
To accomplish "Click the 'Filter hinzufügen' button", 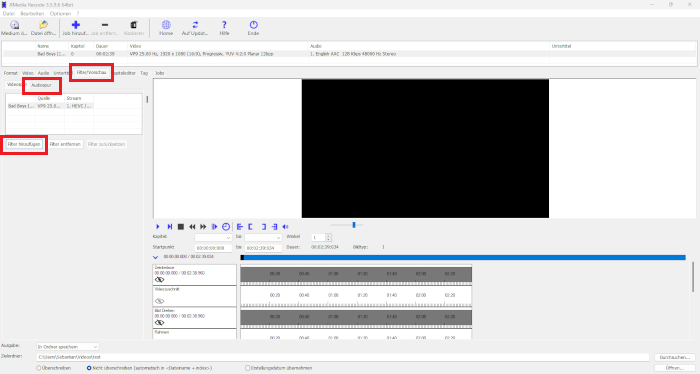I will click(24, 144).
